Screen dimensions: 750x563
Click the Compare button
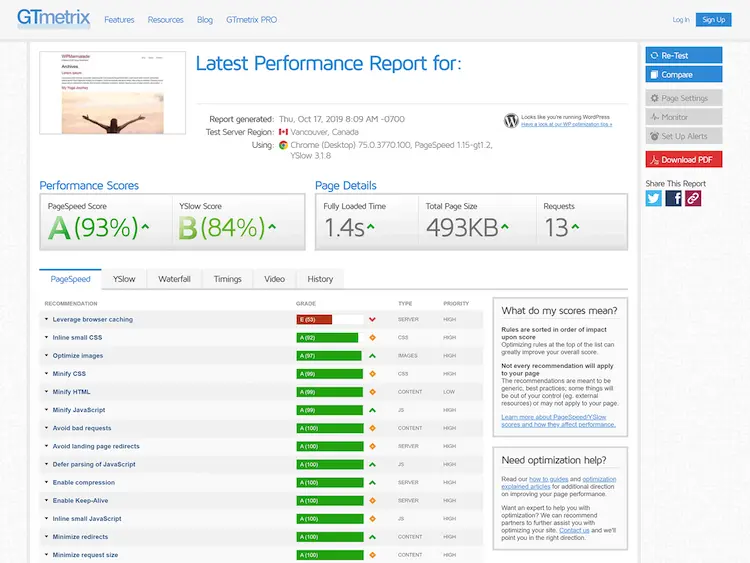click(684, 75)
